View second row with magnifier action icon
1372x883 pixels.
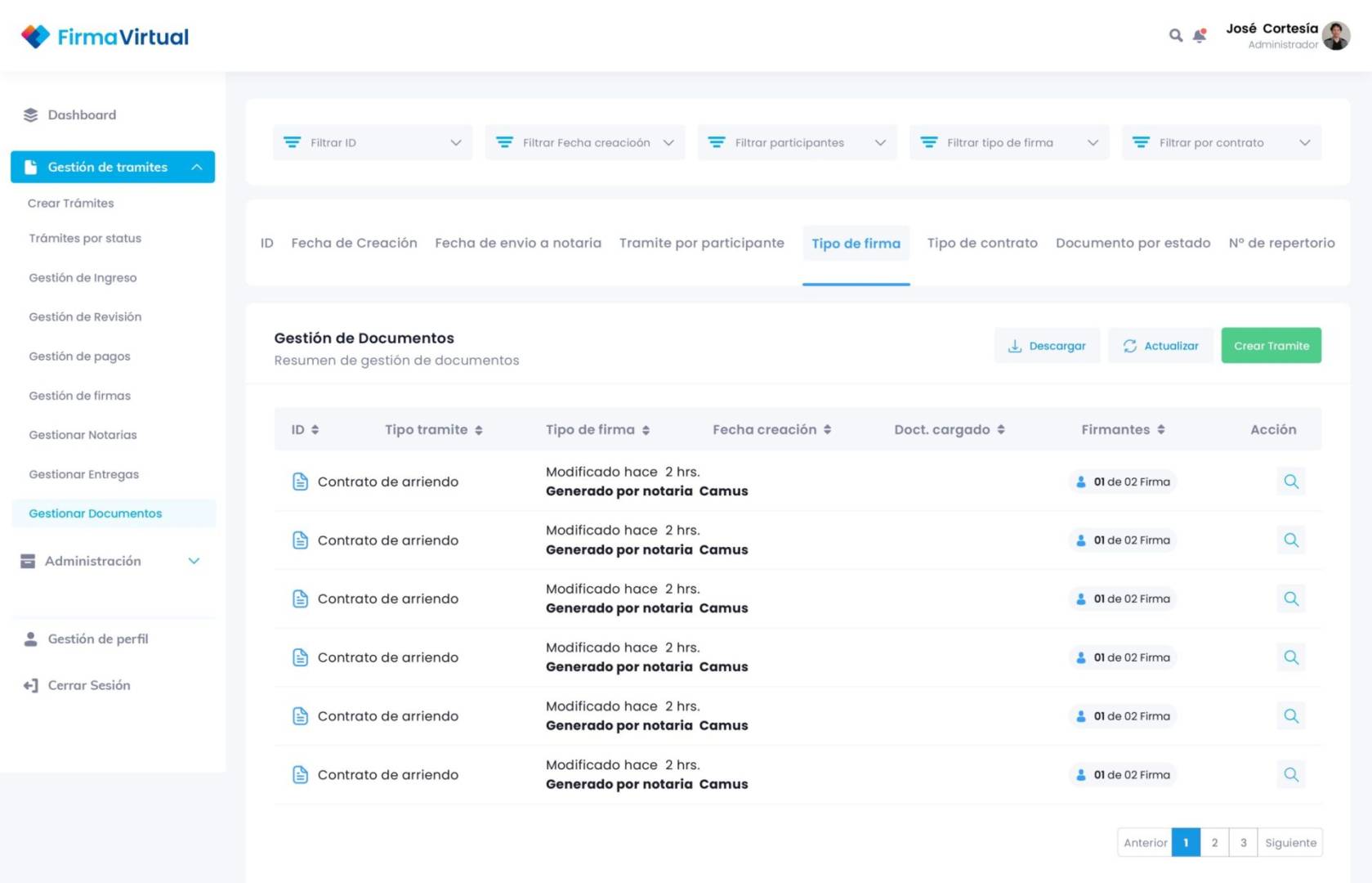coord(1291,540)
